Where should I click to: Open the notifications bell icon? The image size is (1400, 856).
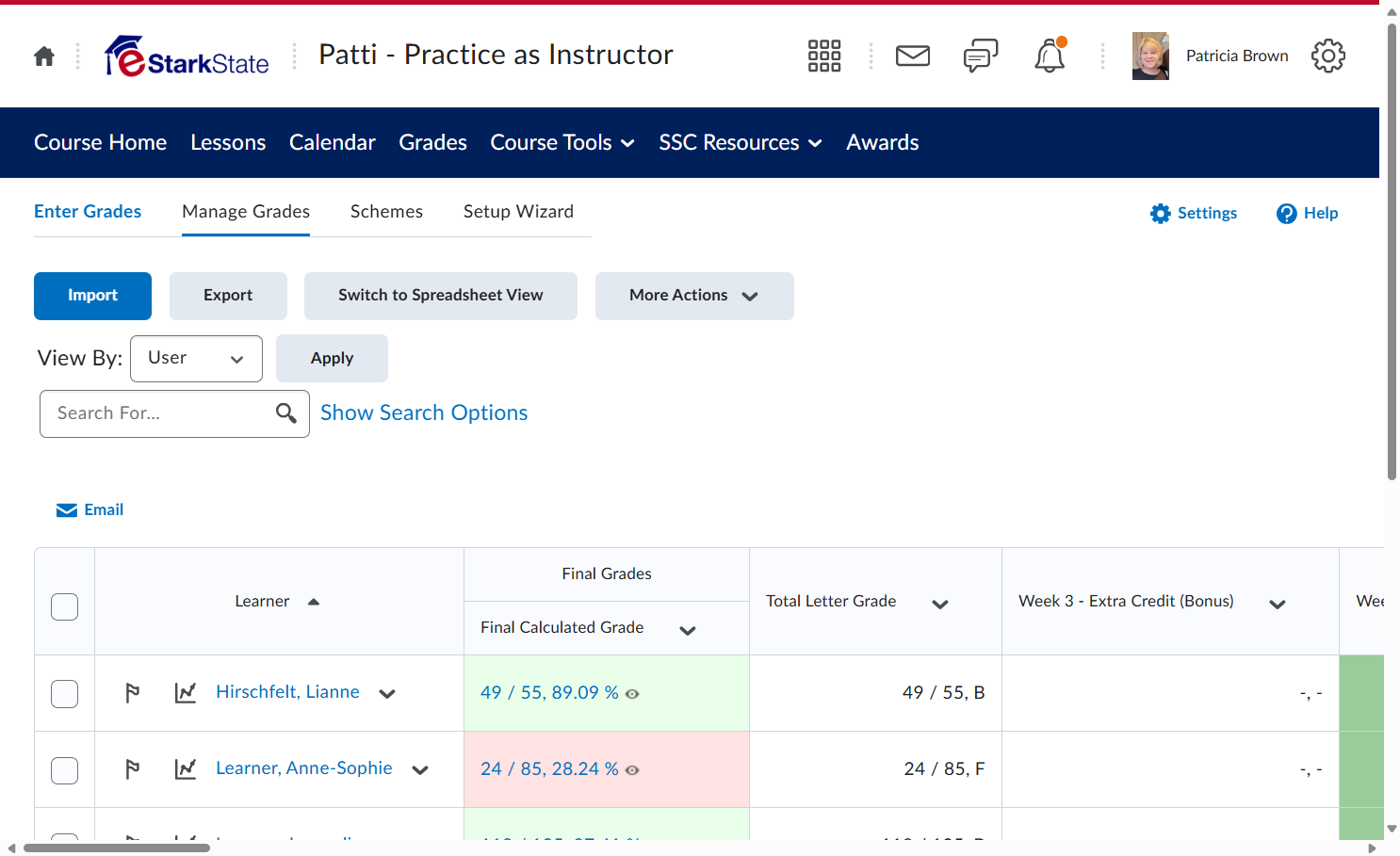tap(1050, 56)
